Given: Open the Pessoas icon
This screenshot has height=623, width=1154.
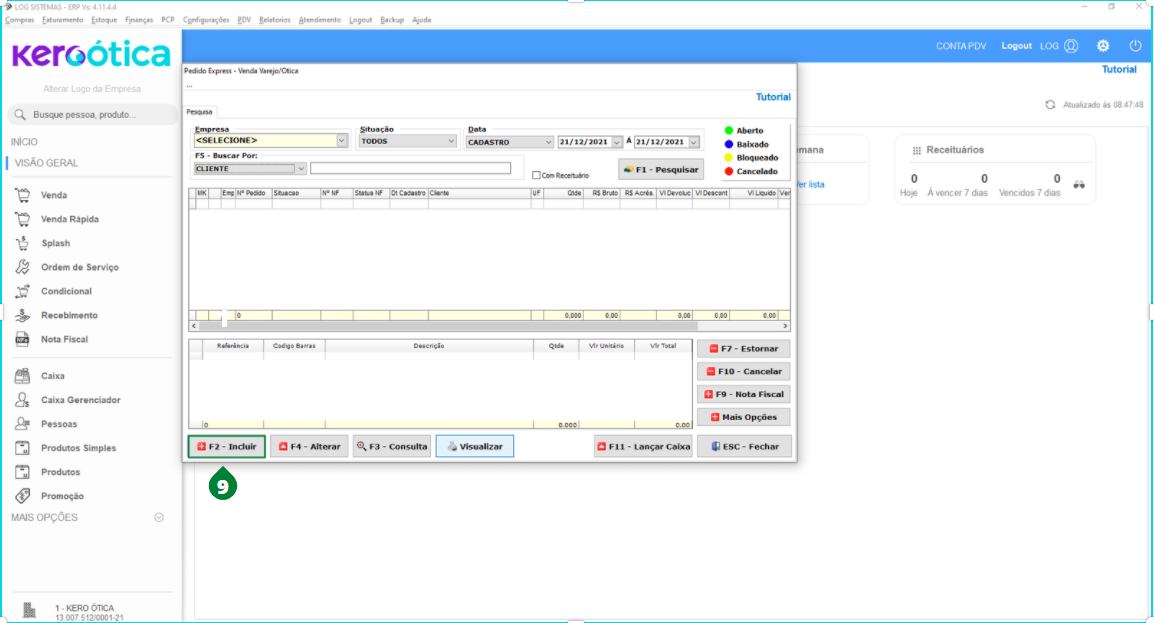Looking at the screenshot, I should [x=23, y=424].
